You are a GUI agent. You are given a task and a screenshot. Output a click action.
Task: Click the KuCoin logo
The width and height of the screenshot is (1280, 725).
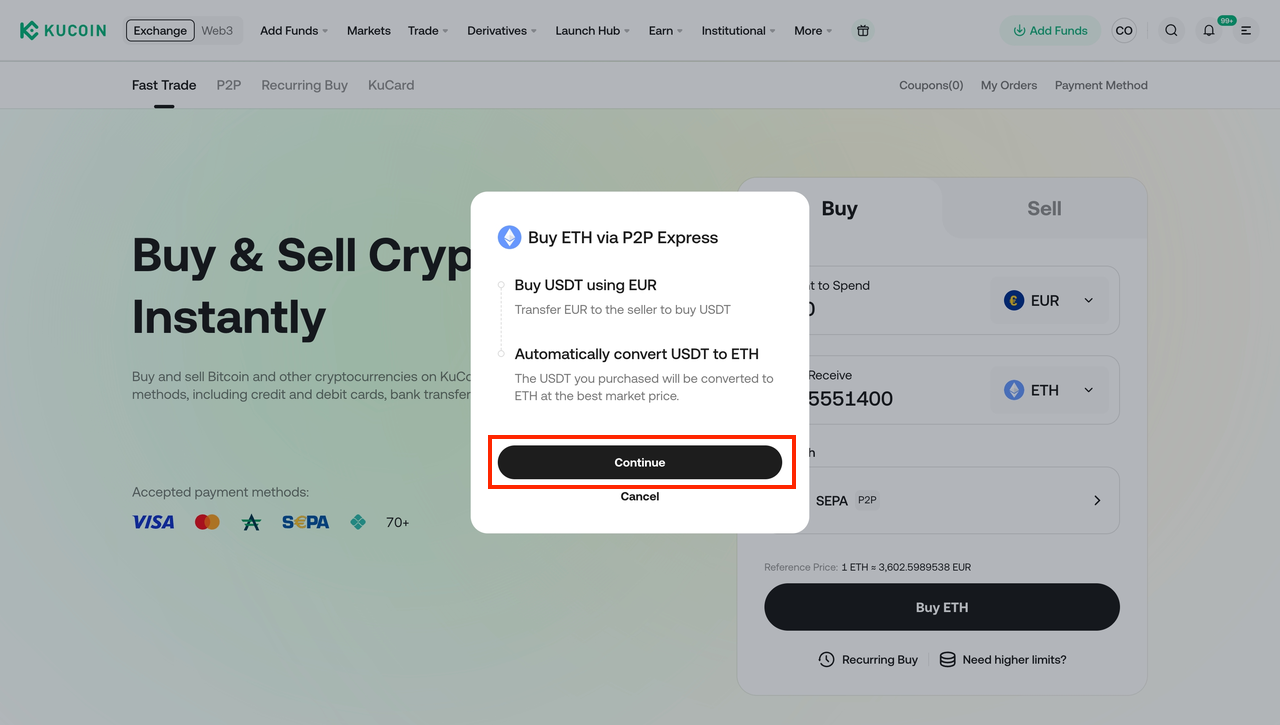(x=63, y=30)
